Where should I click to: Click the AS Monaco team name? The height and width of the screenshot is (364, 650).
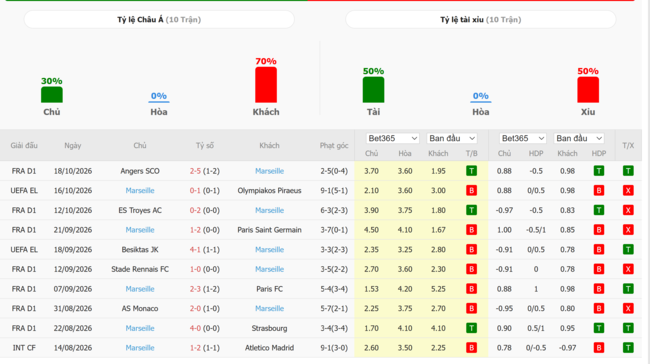[140, 308]
